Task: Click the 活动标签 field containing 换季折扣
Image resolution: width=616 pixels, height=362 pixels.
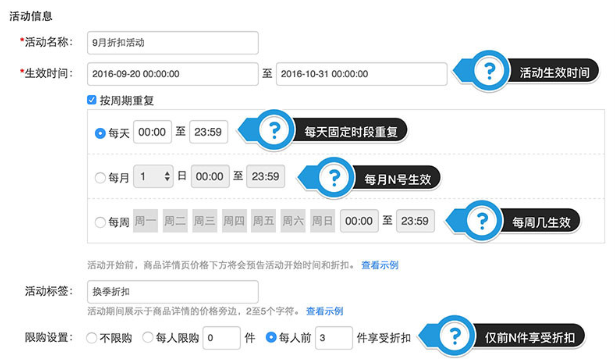Action: (173, 292)
